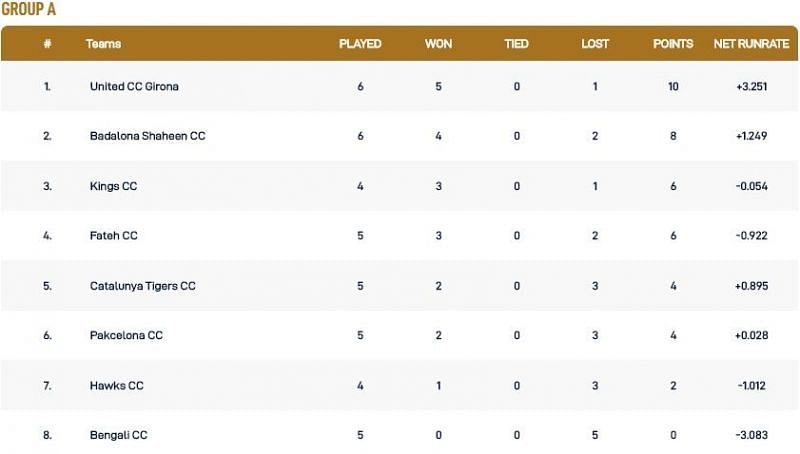Viewport: 800px width, 454px height.
Task: Open Hawks CC team entry
Action: click(x=116, y=385)
